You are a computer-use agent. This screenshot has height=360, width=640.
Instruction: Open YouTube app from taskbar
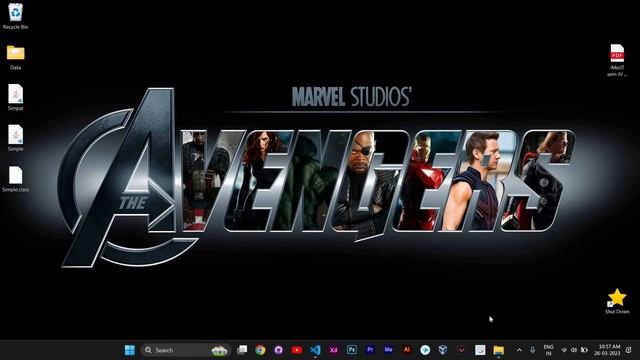pyautogui.click(x=297, y=350)
